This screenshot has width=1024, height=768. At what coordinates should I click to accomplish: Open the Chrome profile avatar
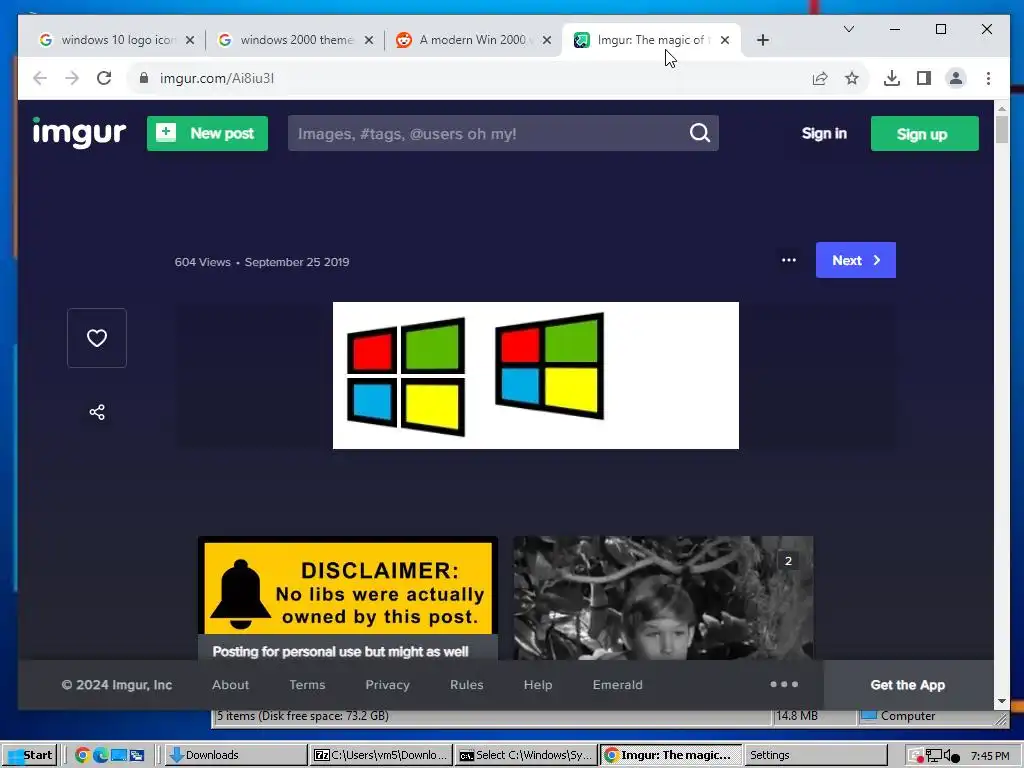tap(955, 78)
